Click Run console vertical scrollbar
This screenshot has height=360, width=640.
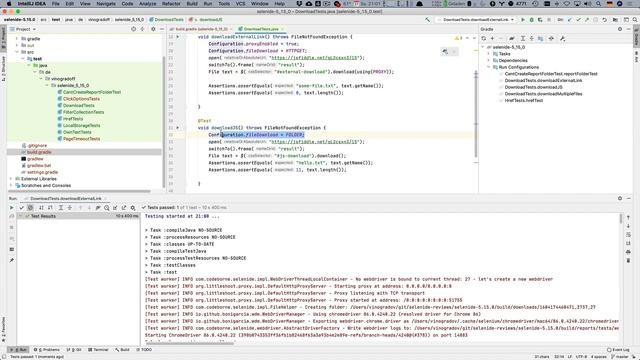coord(621,219)
